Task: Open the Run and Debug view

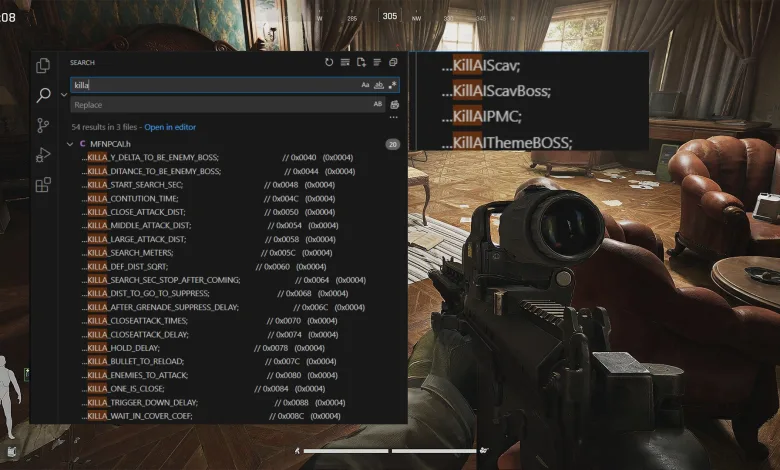Action: (x=43, y=155)
